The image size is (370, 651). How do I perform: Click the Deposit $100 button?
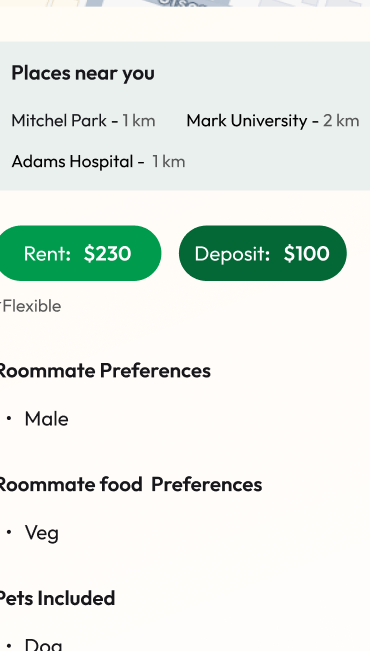[263, 253]
